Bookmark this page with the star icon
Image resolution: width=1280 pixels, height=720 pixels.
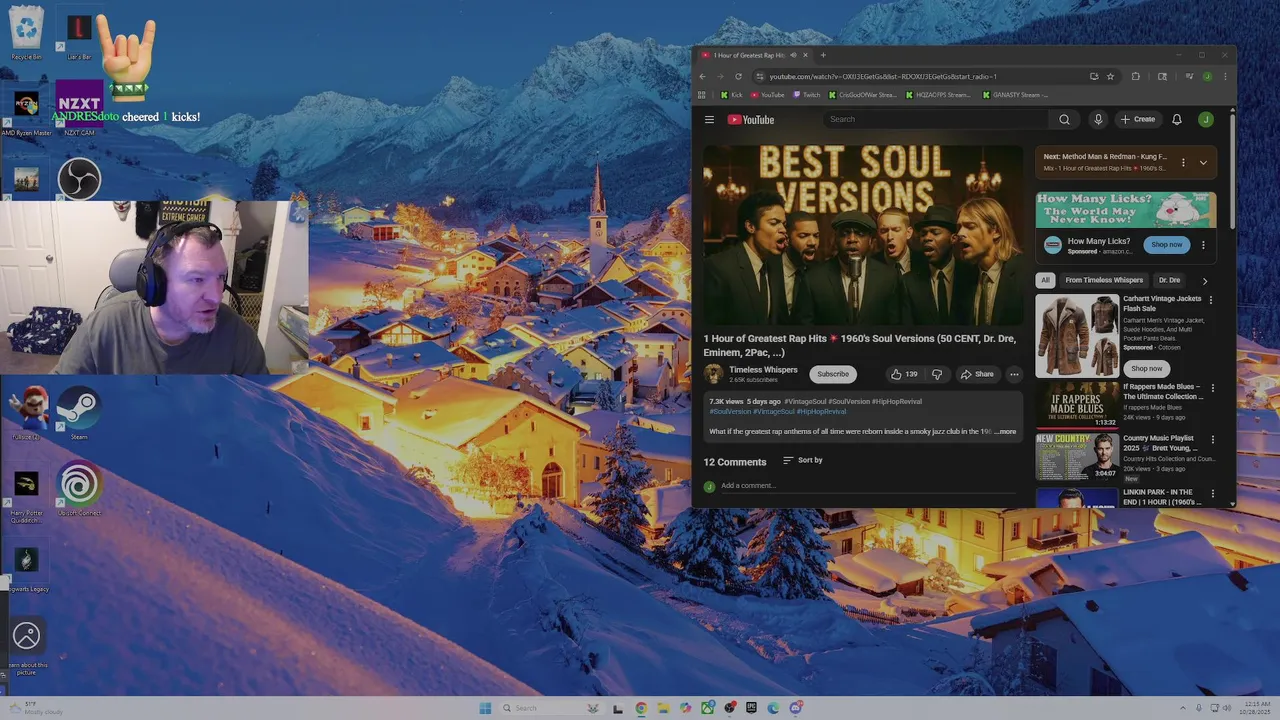[1110, 76]
